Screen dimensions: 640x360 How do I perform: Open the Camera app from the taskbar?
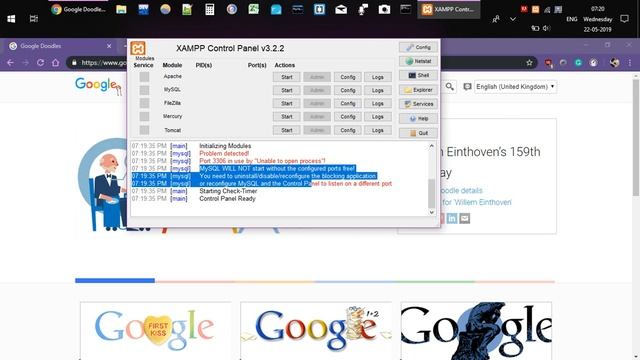coord(384,9)
